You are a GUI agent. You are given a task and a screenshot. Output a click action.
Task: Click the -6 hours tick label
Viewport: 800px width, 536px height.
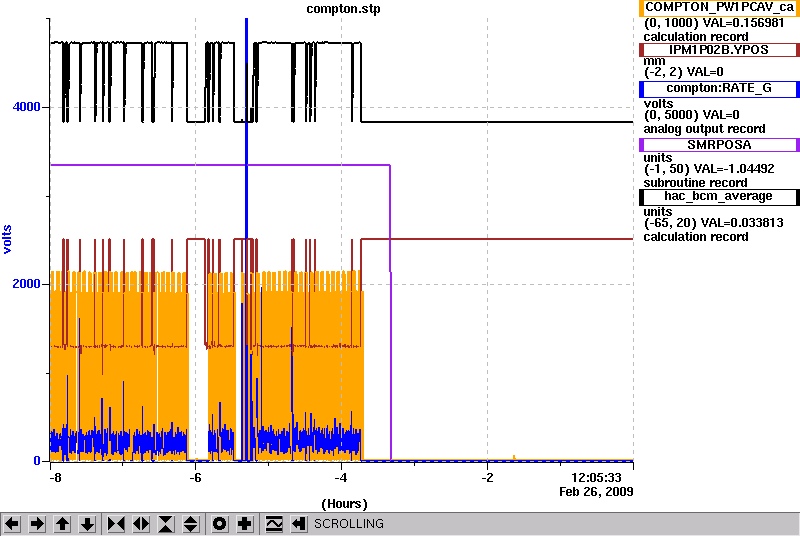[x=195, y=478]
